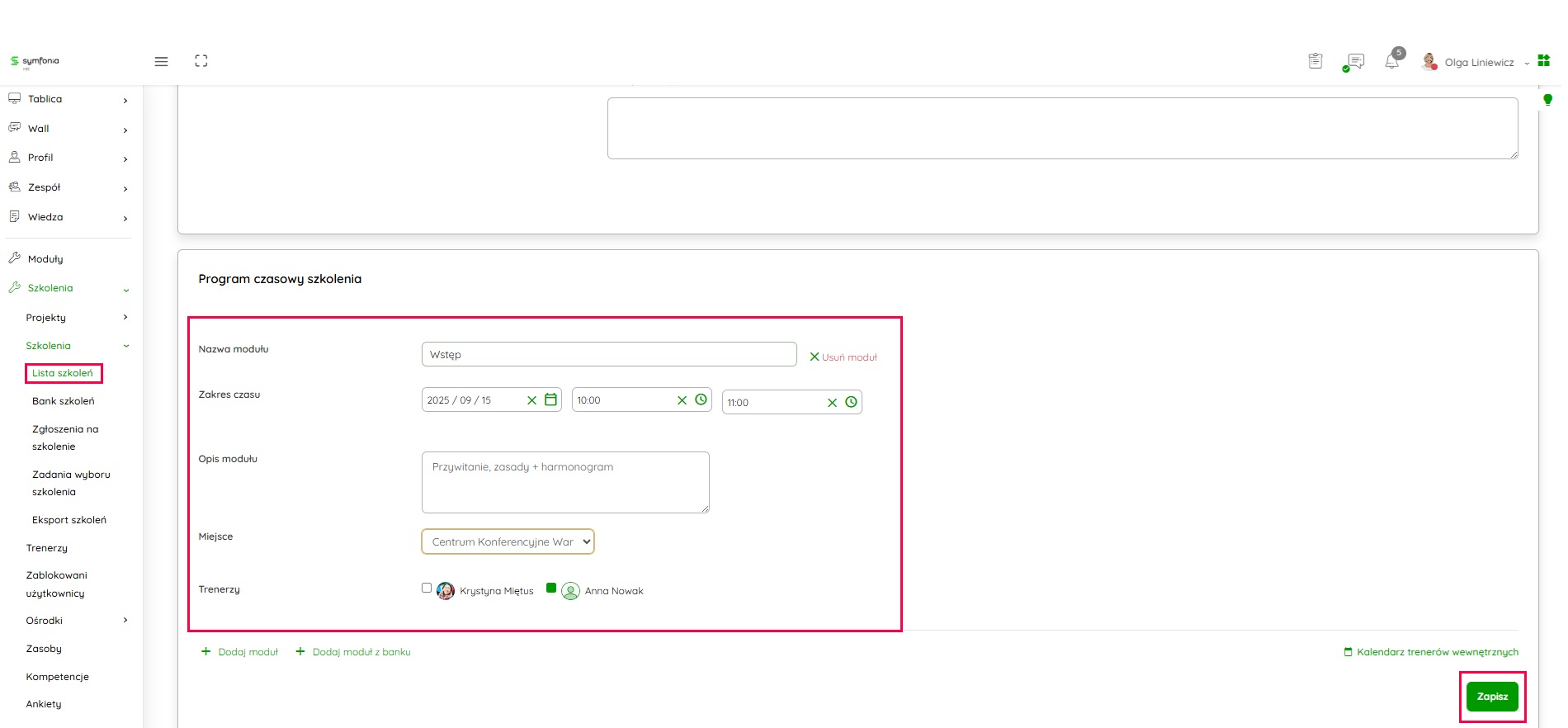The height and width of the screenshot is (728, 1568).
Task: Click the Dodaj moduł z banku link
Action: pyautogui.click(x=361, y=652)
